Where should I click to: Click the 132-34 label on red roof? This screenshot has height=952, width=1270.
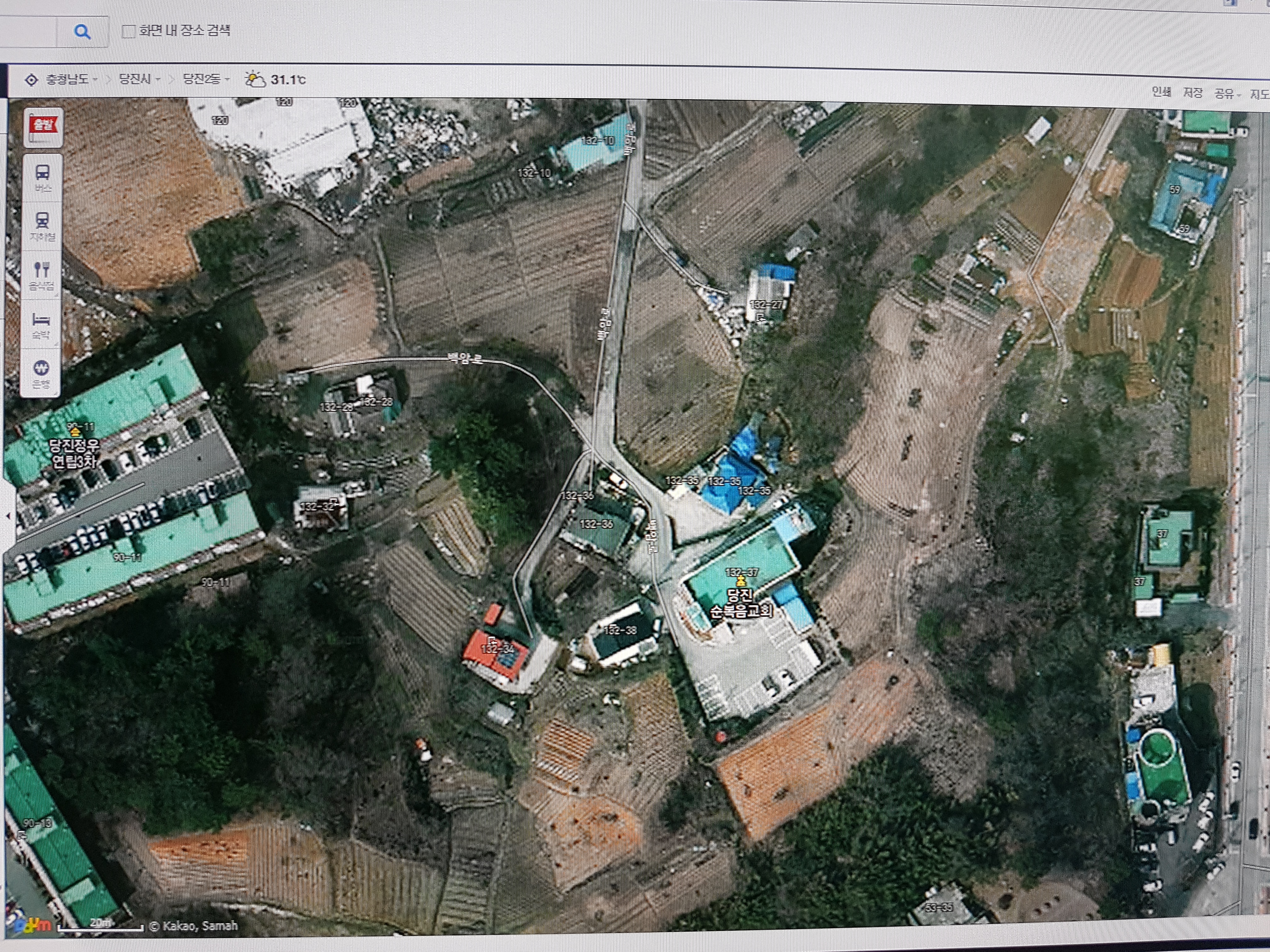497,649
